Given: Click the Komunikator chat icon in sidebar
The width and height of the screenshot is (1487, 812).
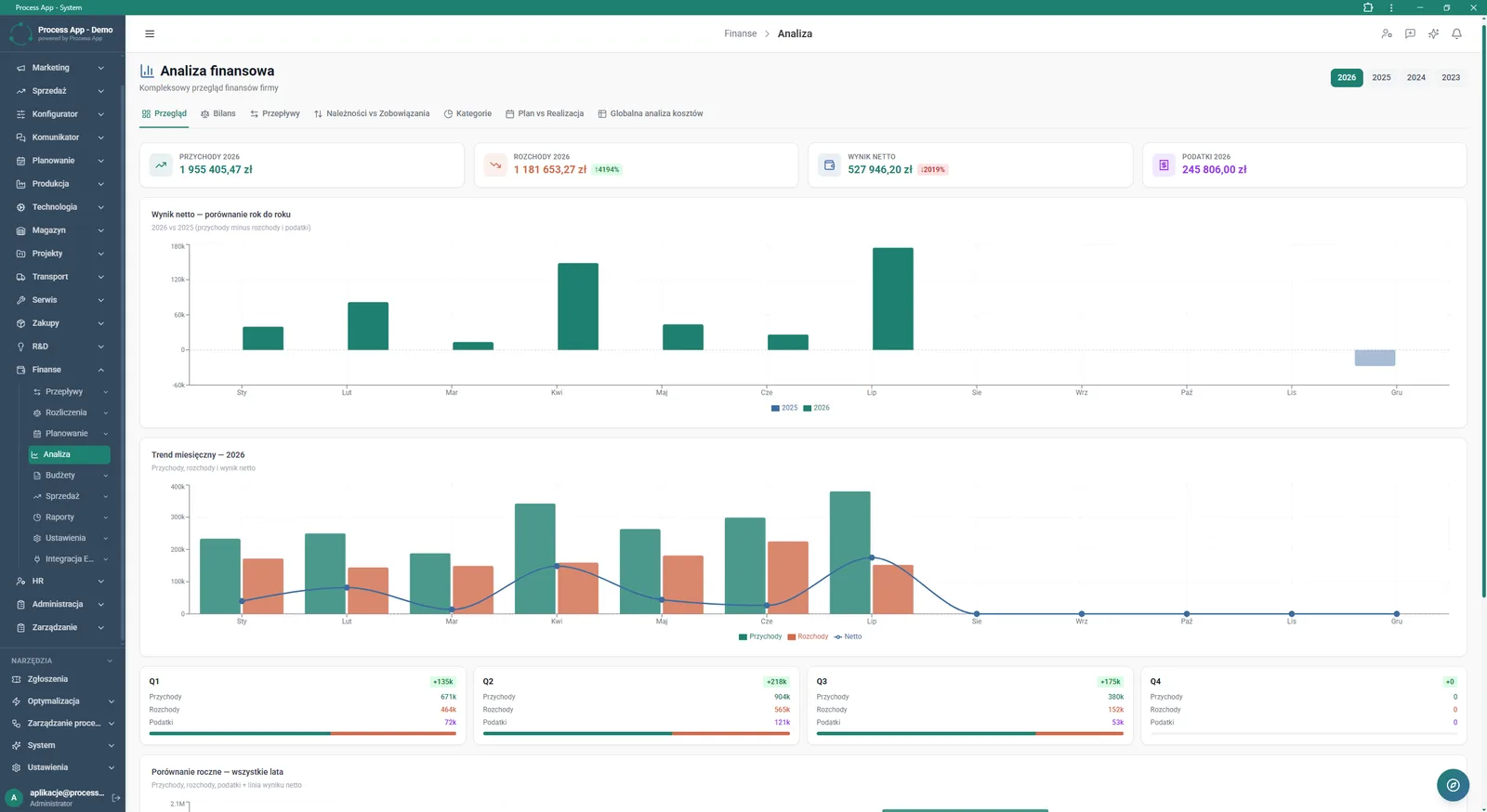Looking at the screenshot, I should (20, 138).
